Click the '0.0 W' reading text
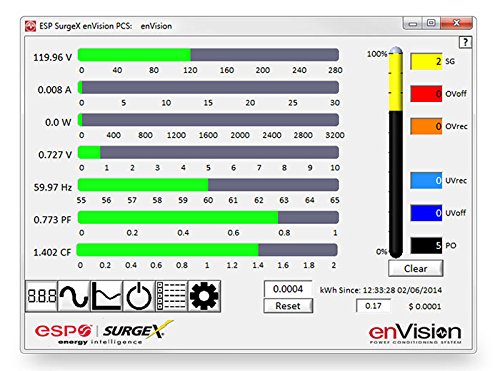Screen dimensions: 500x371 [58, 122]
